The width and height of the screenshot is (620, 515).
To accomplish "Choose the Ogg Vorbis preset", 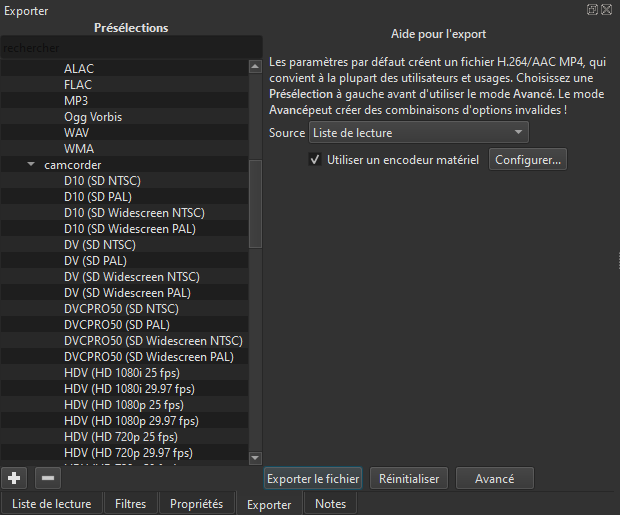I will point(125,117).
